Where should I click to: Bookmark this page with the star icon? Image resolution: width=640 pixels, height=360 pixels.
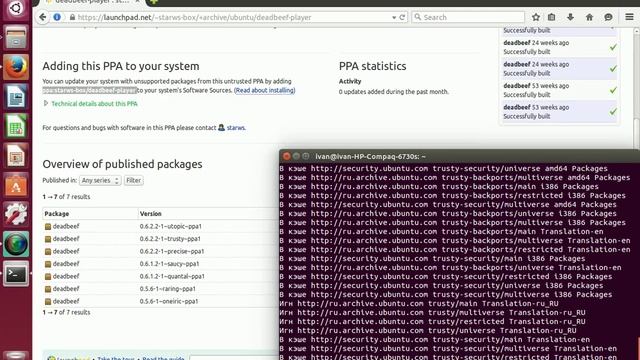[x=536, y=17]
